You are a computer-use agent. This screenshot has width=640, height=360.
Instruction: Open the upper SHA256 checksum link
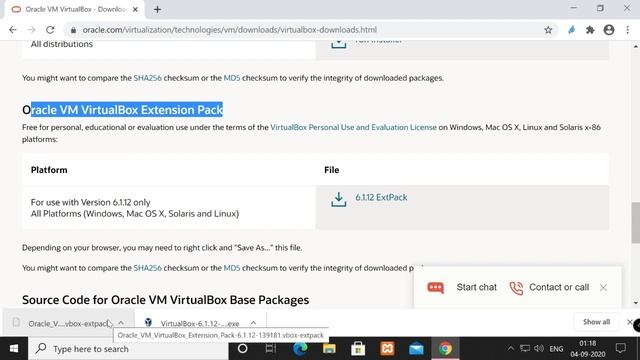click(147, 78)
